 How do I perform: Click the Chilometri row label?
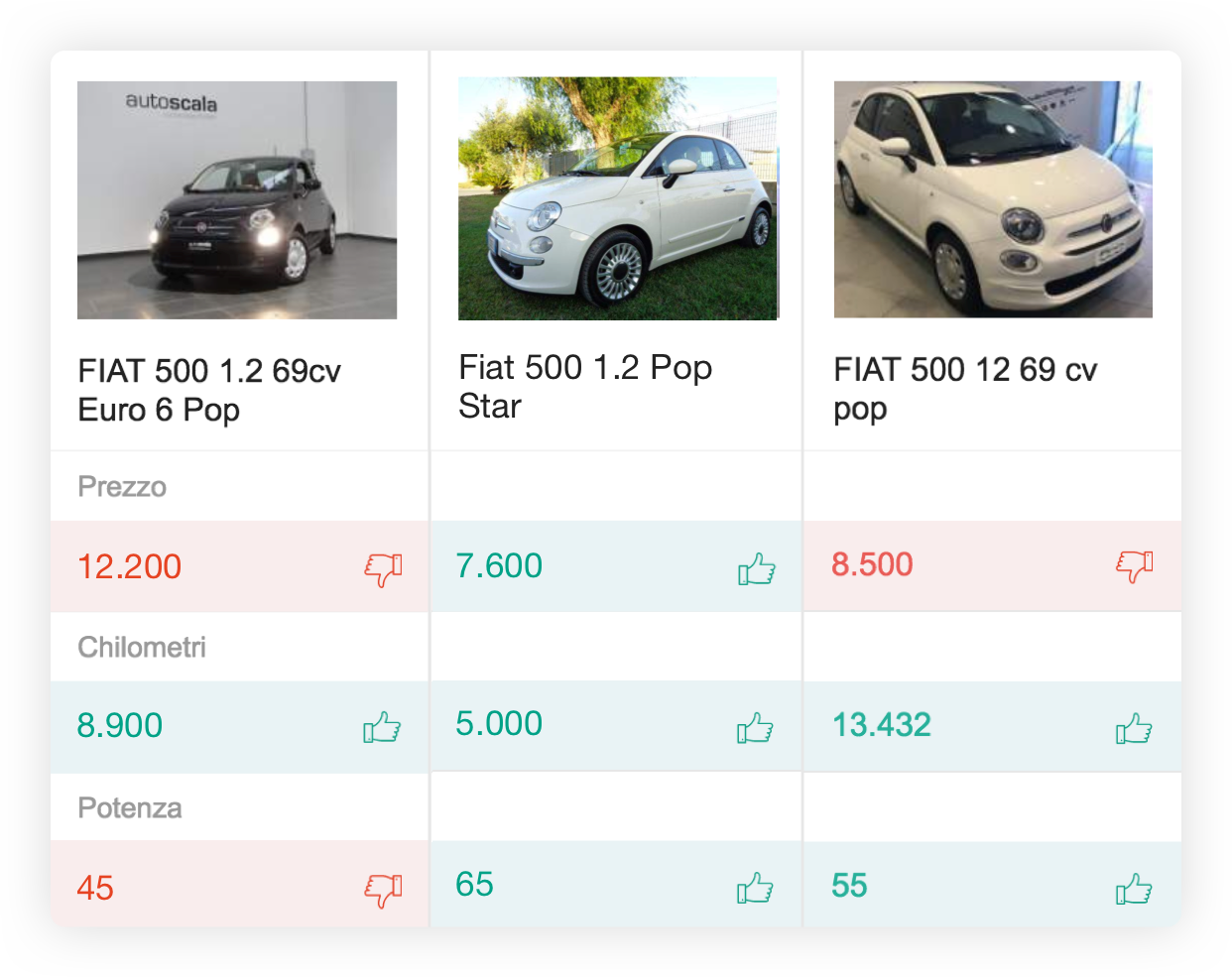pos(142,648)
